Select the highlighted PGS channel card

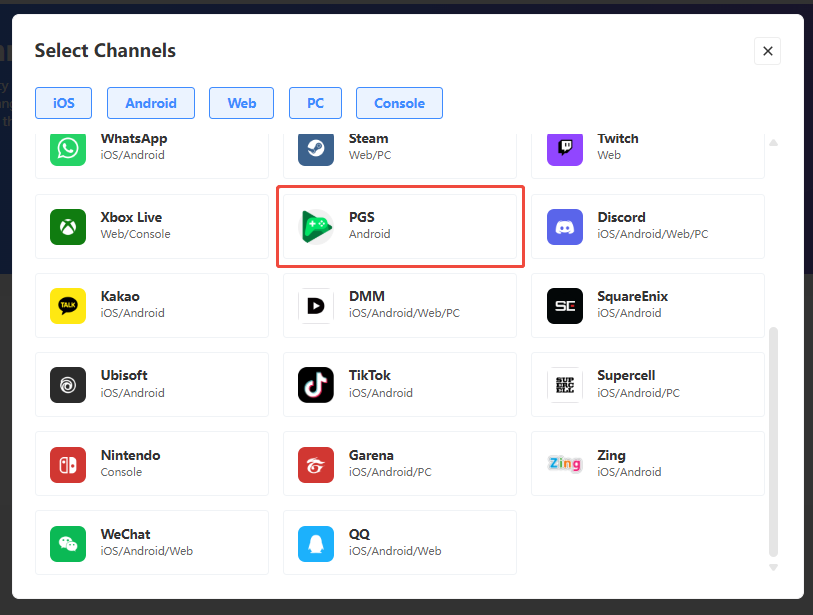[400, 227]
